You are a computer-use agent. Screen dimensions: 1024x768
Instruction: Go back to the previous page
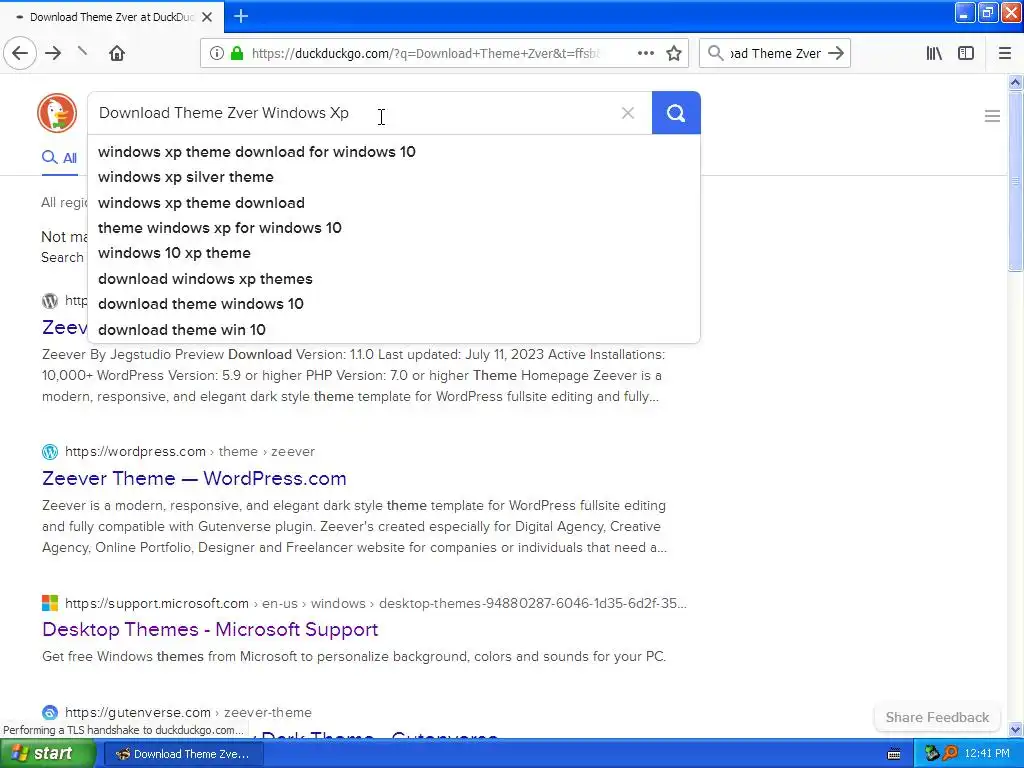(20, 54)
